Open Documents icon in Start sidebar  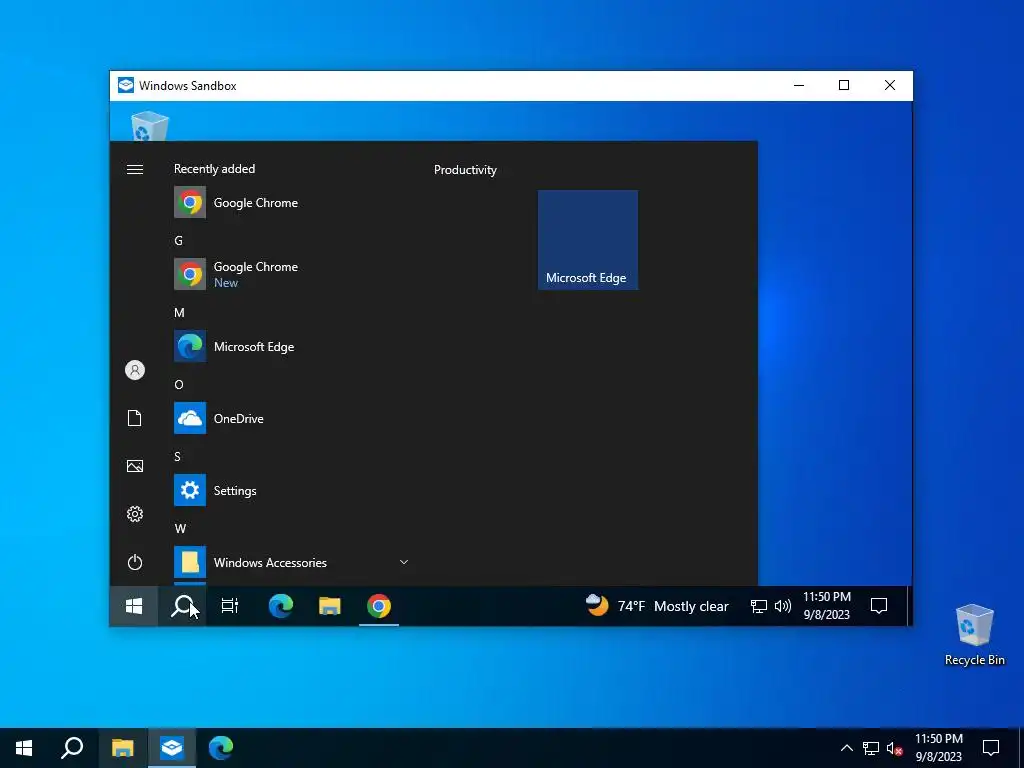pyautogui.click(x=135, y=419)
